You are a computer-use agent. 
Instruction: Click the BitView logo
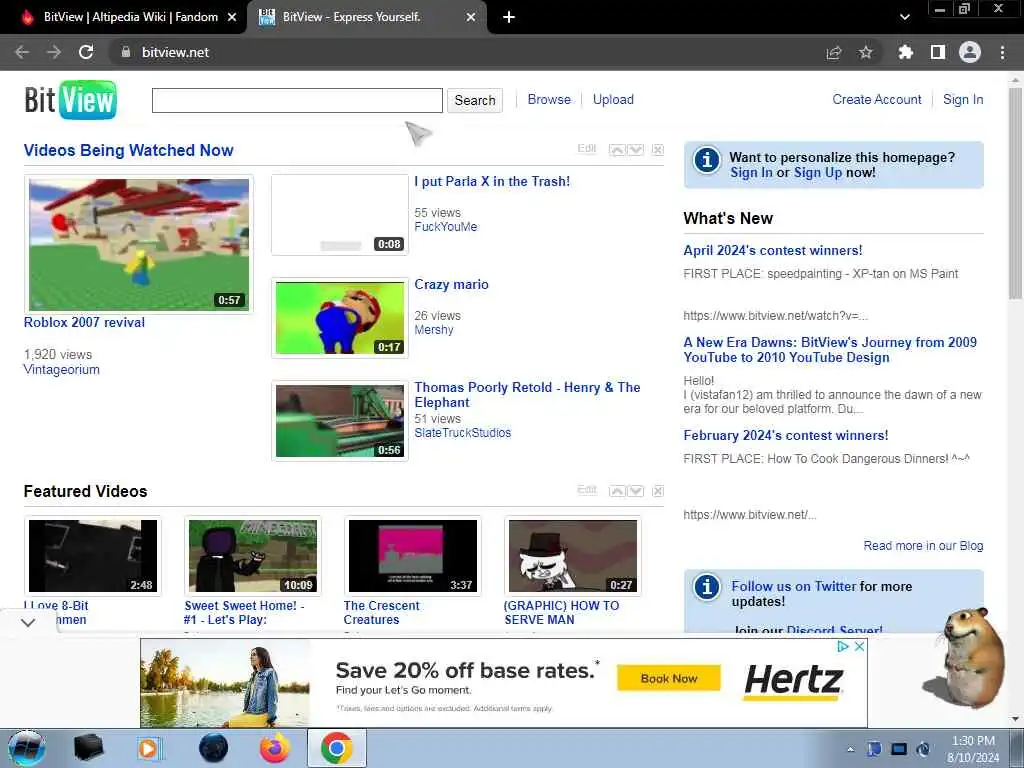point(71,100)
